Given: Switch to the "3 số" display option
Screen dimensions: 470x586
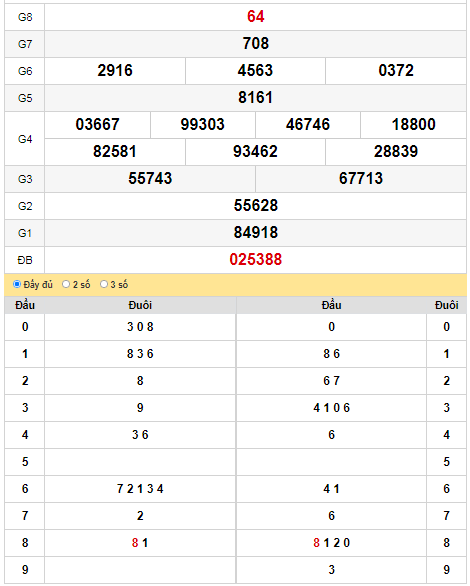Looking at the screenshot, I should [x=104, y=284].
